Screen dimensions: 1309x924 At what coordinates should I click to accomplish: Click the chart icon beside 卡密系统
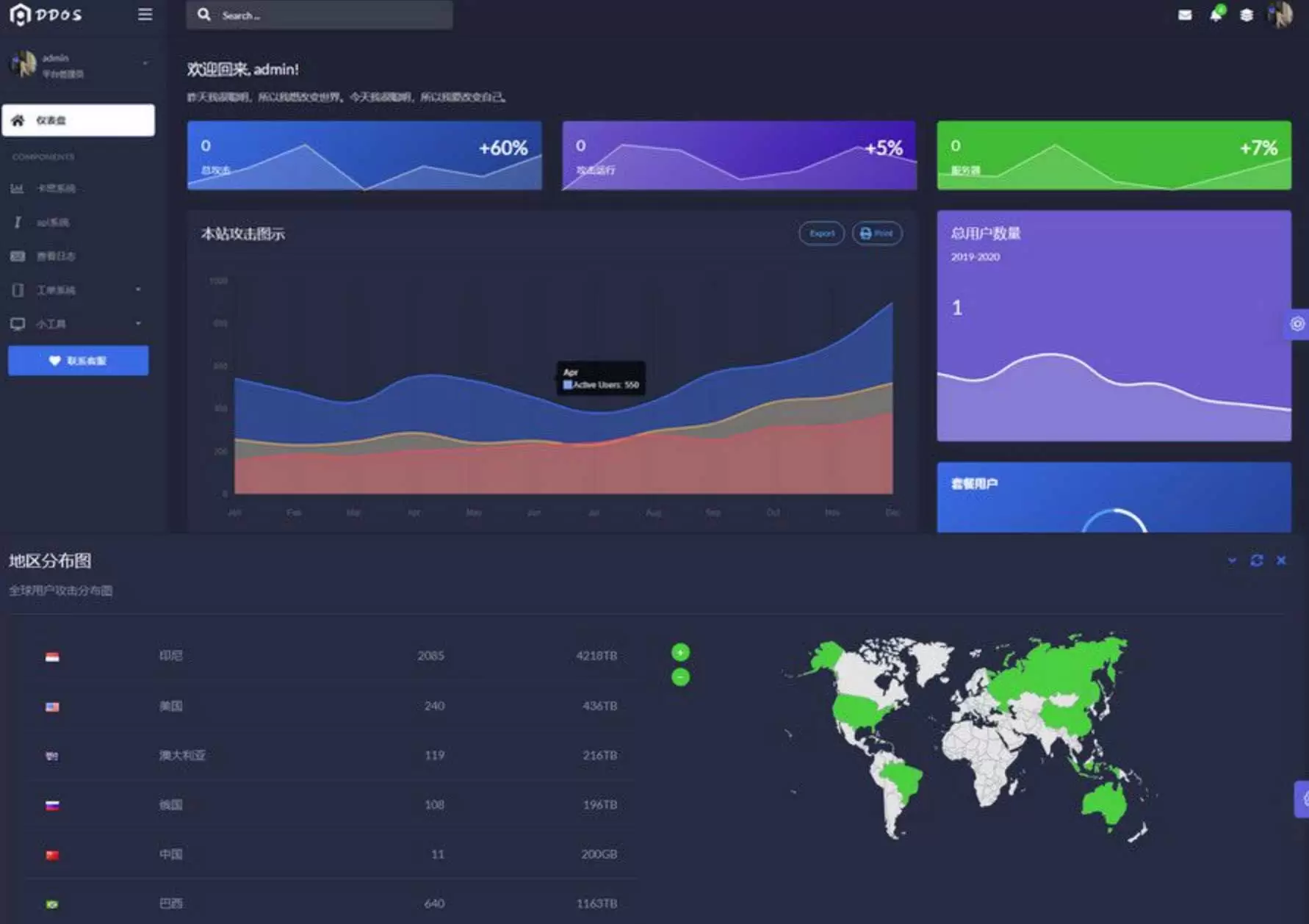pyautogui.click(x=17, y=189)
